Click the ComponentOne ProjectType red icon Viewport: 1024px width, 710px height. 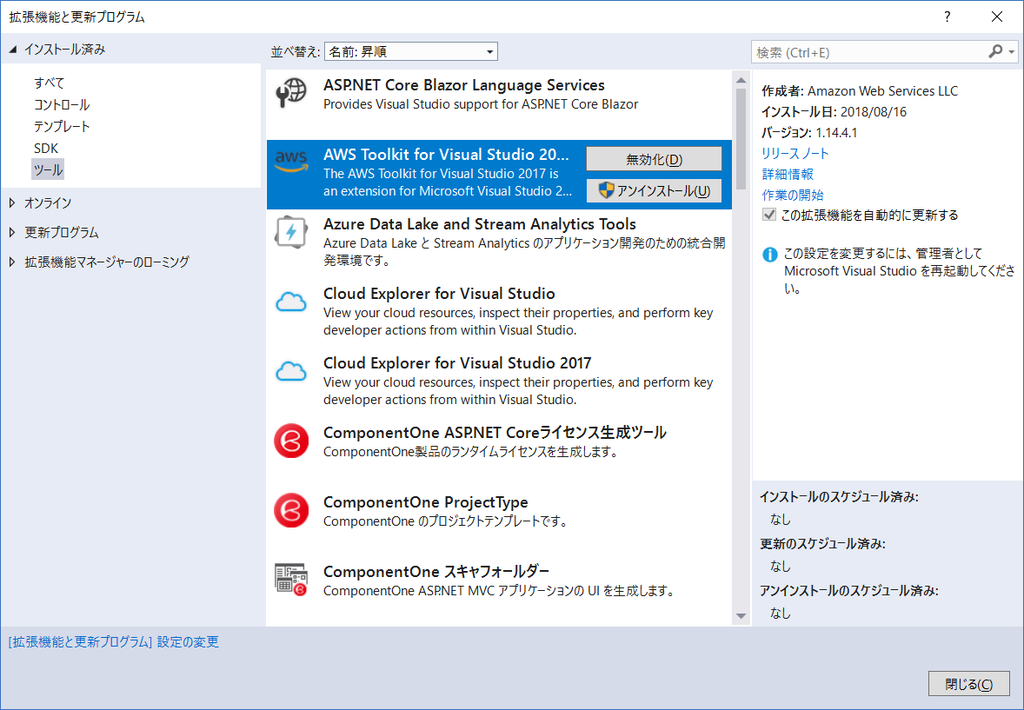tap(291, 510)
